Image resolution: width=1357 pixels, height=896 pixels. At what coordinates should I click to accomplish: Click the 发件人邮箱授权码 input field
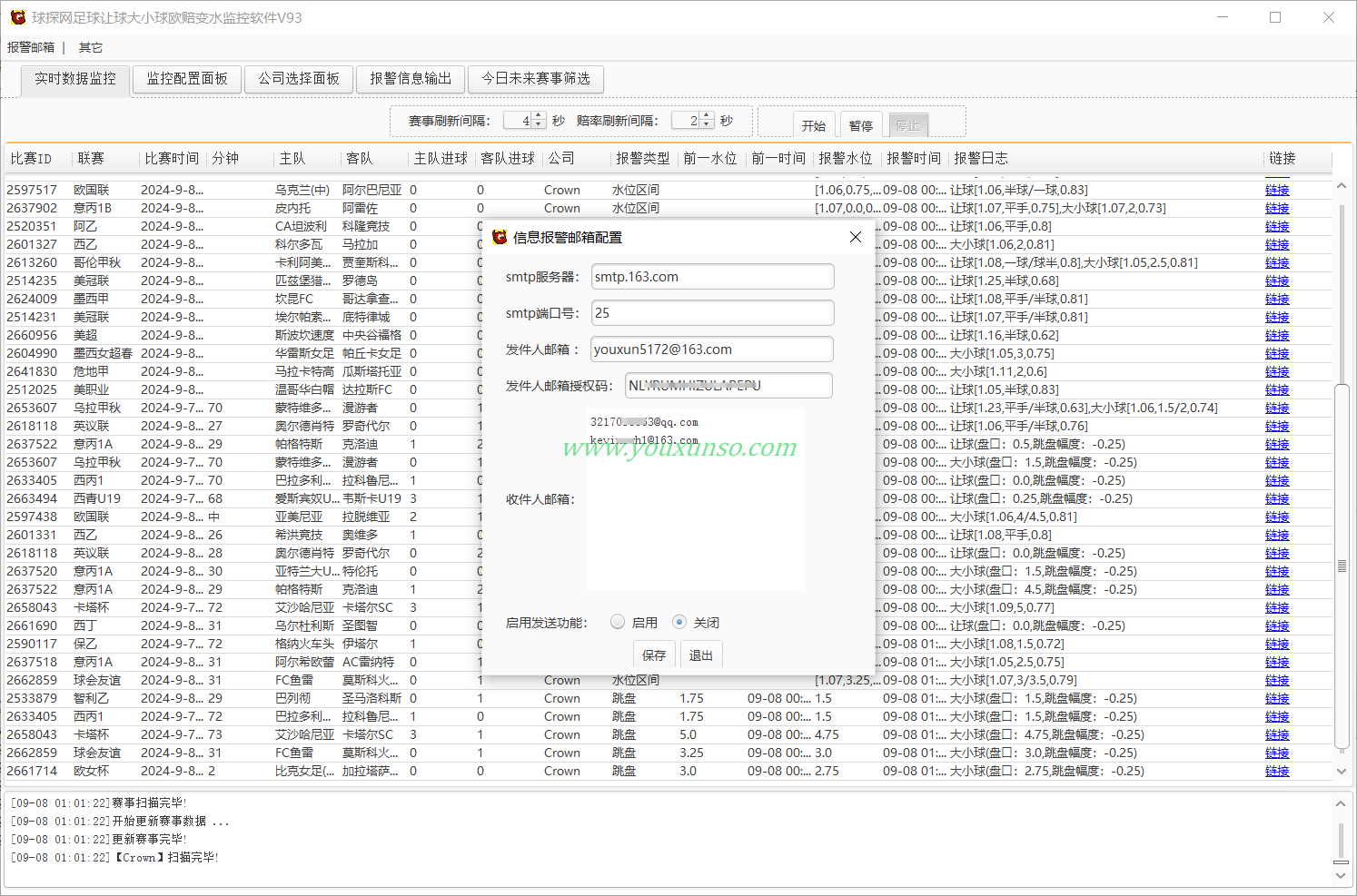point(728,386)
